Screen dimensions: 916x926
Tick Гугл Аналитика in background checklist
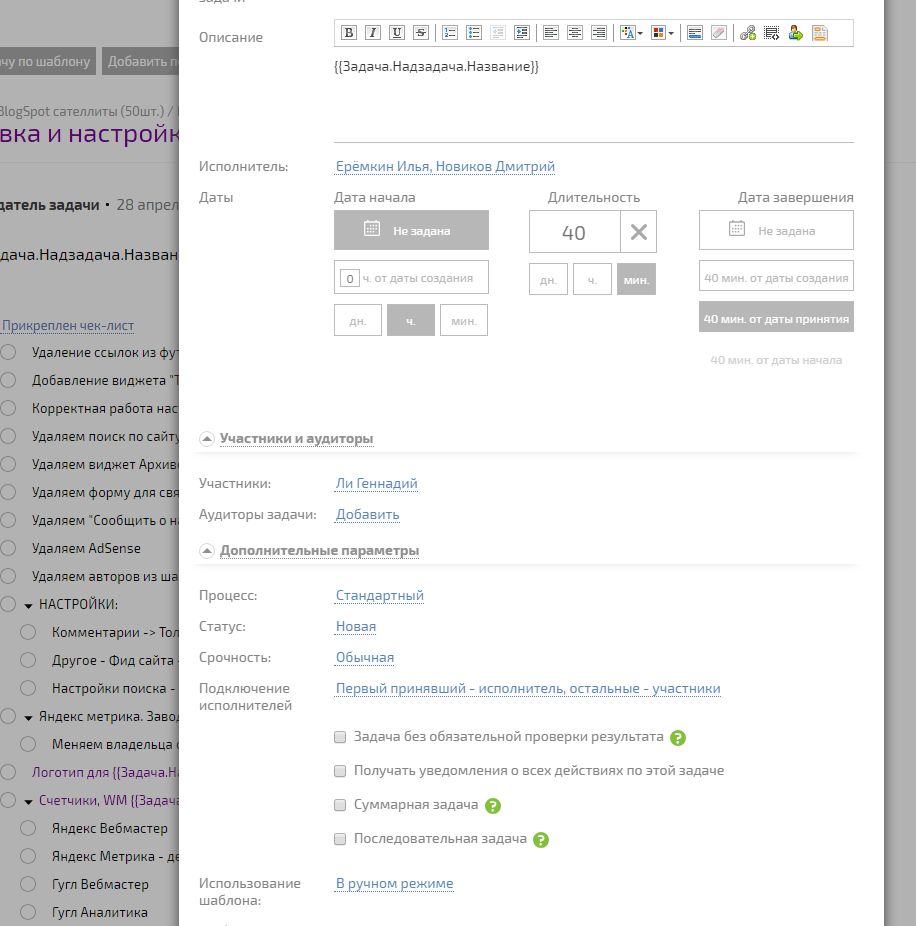click(x=28, y=912)
